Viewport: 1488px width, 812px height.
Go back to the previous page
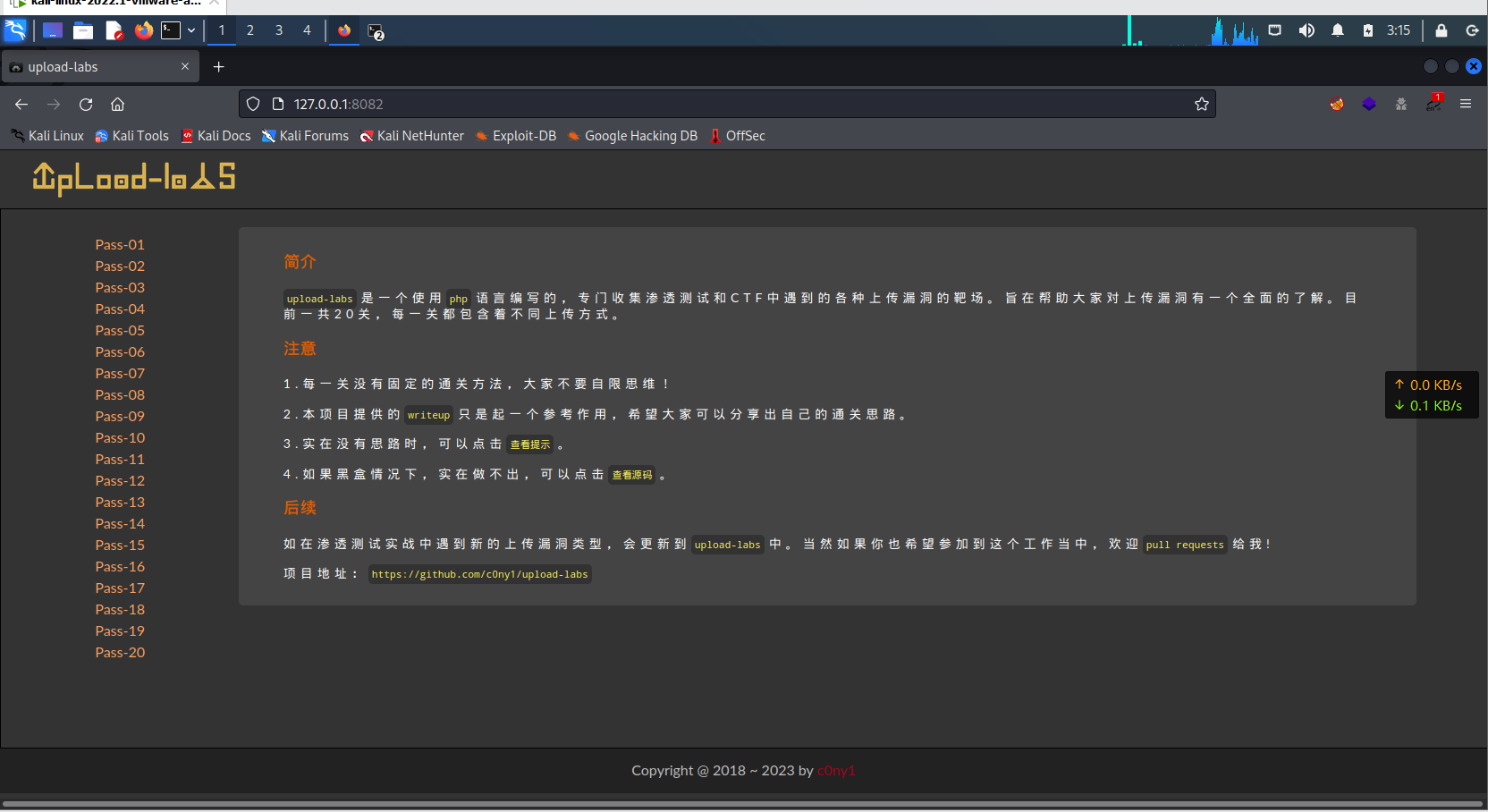(x=21, y=104)
